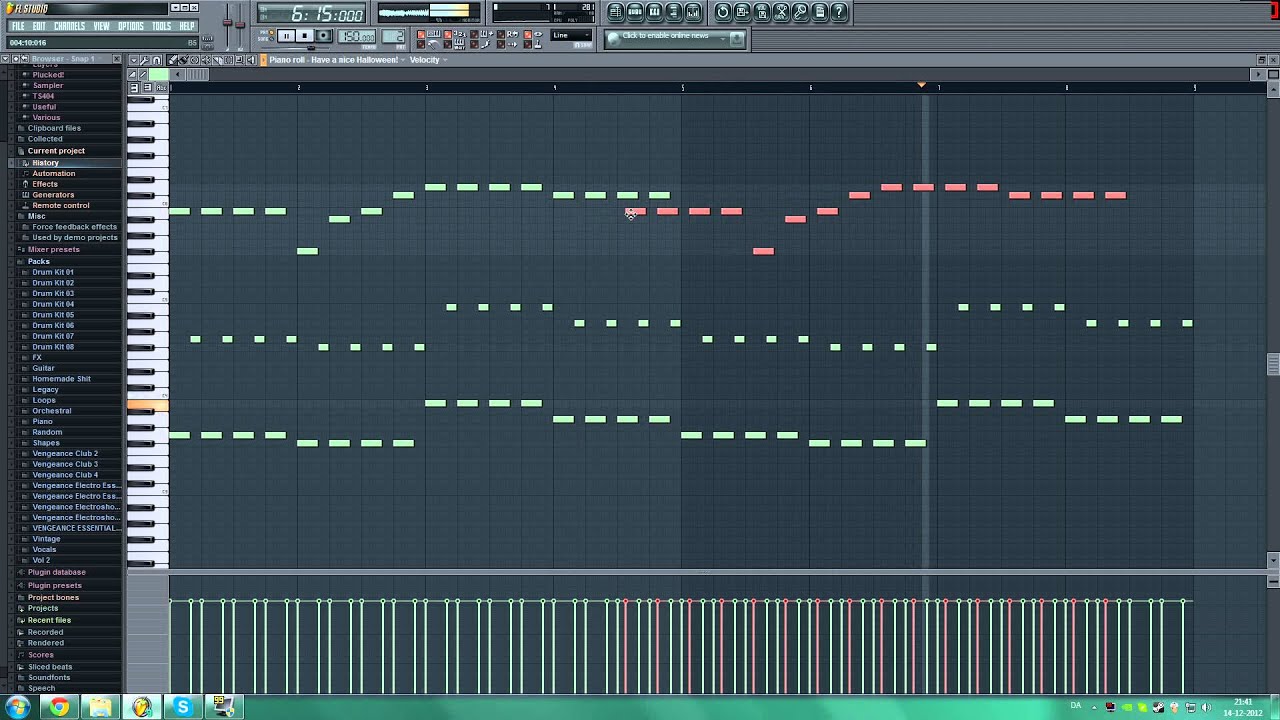Click the render/export icon
This screenshot has height=720, width=1280.
762,12
